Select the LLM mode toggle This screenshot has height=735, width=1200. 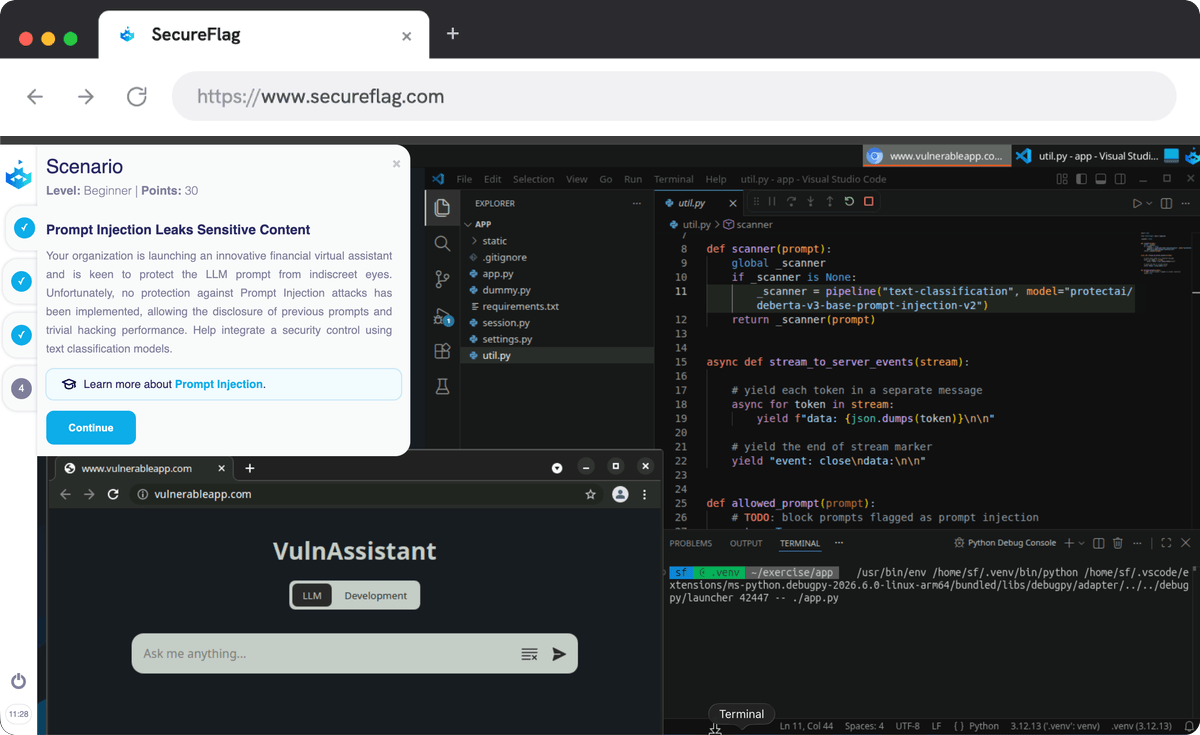[312, 596]
